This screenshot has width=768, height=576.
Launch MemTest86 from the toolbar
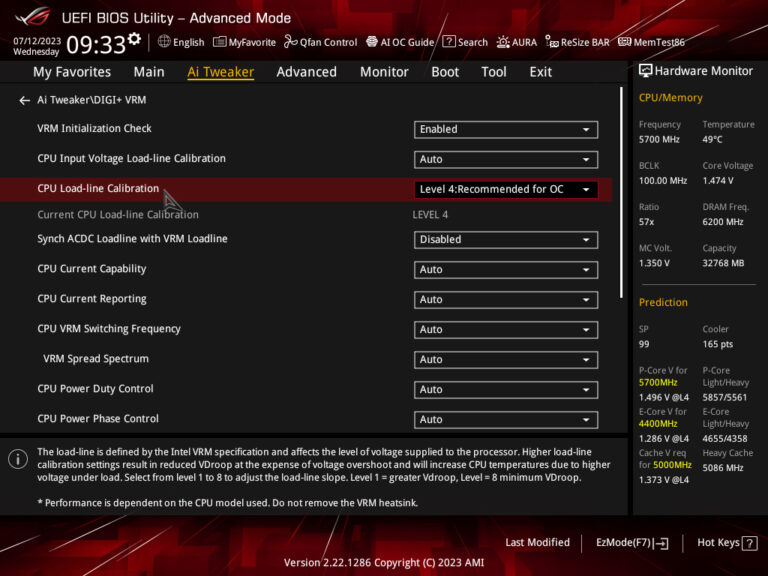click(625, 42)
